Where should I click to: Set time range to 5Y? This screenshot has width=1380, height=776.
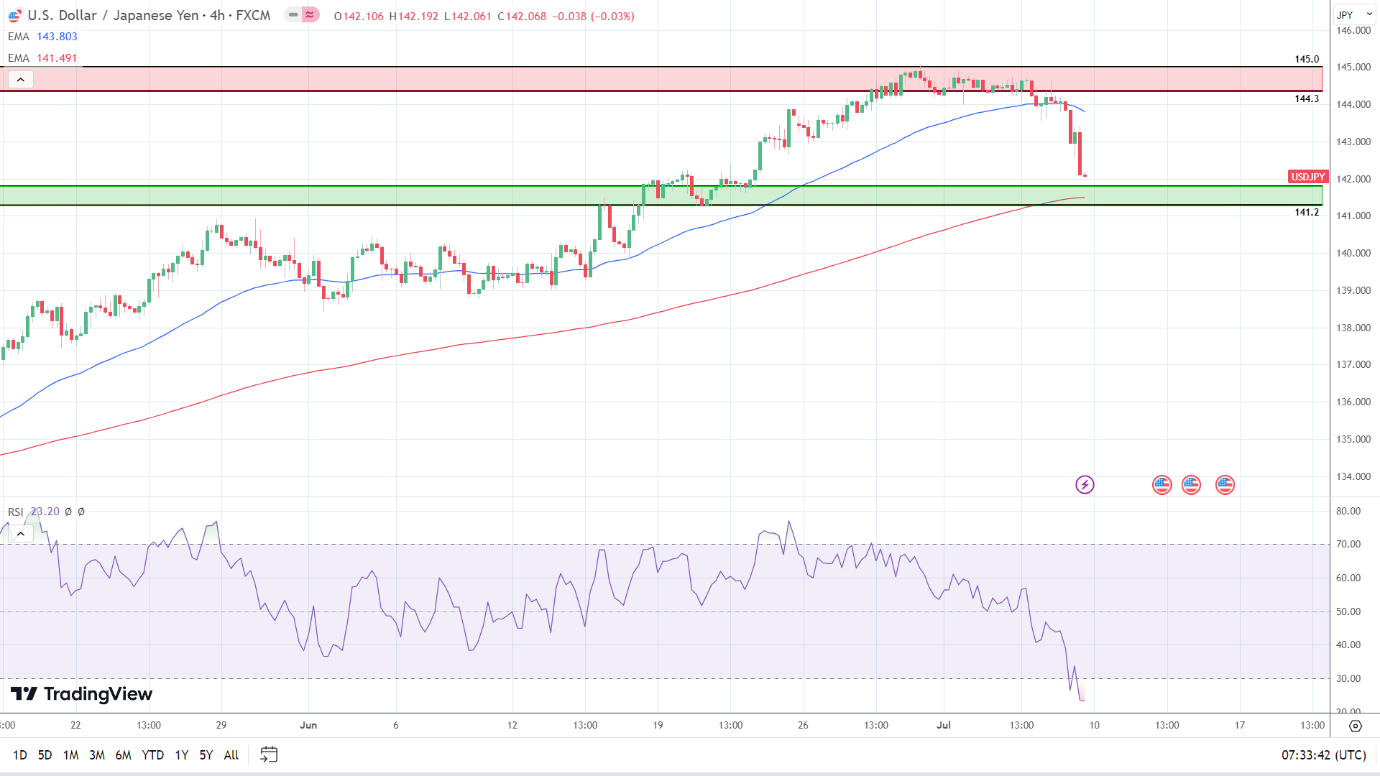[x=205, y=755]
